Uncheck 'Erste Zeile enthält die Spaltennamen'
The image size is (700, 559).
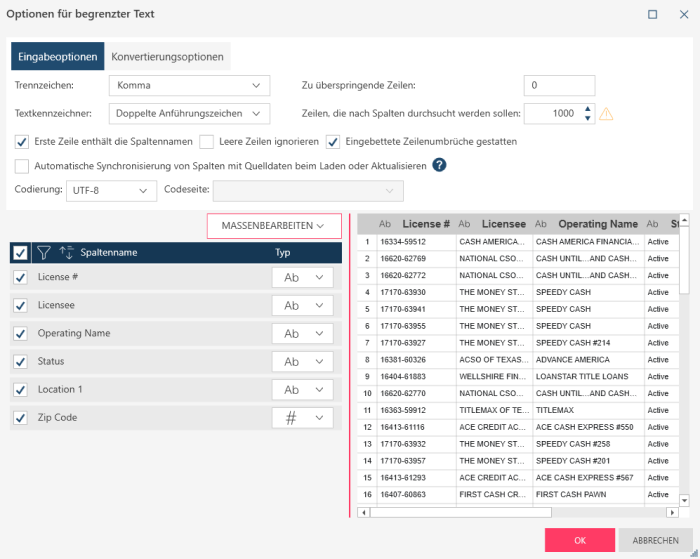(x=22, y=142)
